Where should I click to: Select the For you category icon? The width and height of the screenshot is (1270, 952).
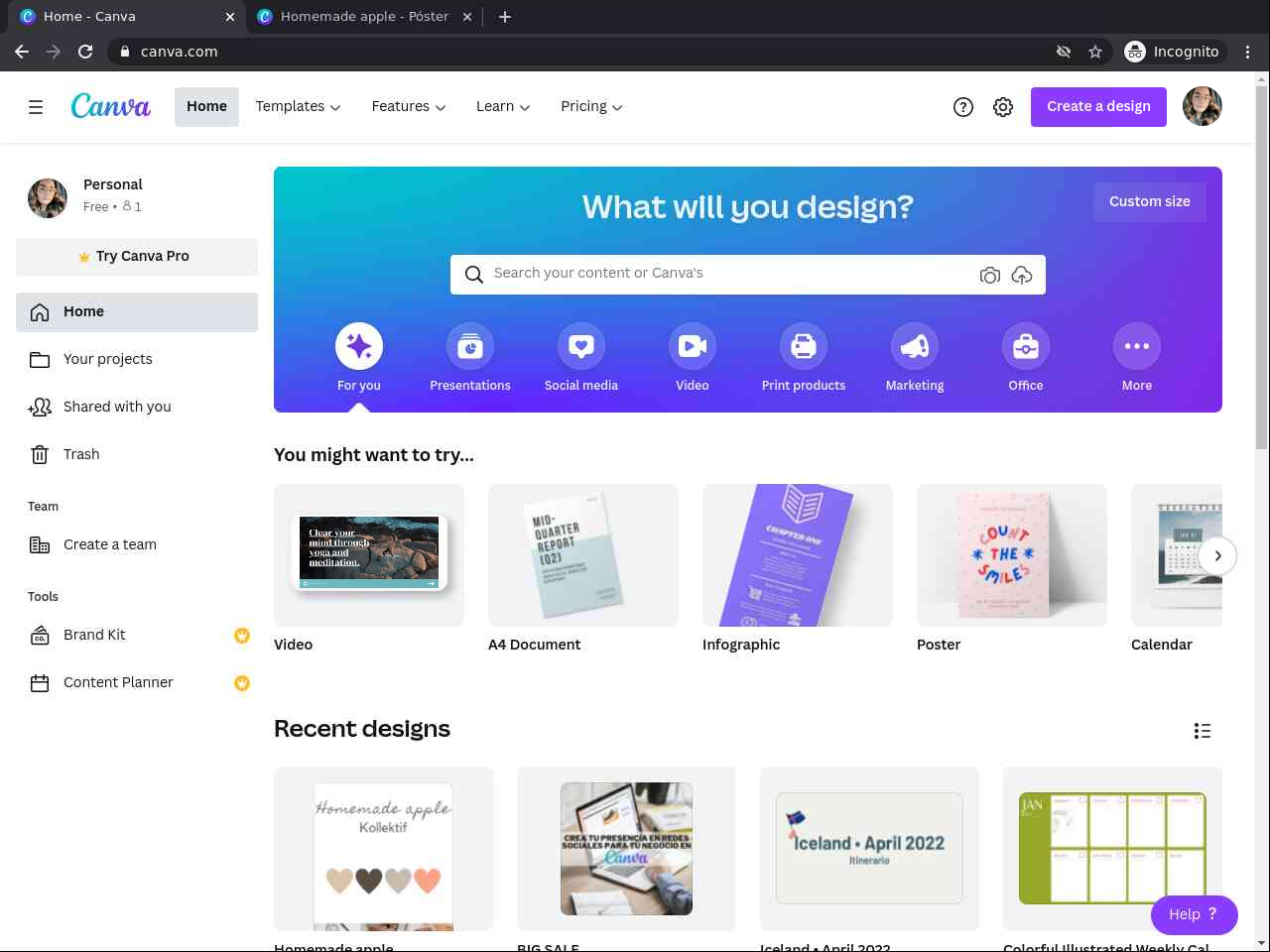click(359, 346)
